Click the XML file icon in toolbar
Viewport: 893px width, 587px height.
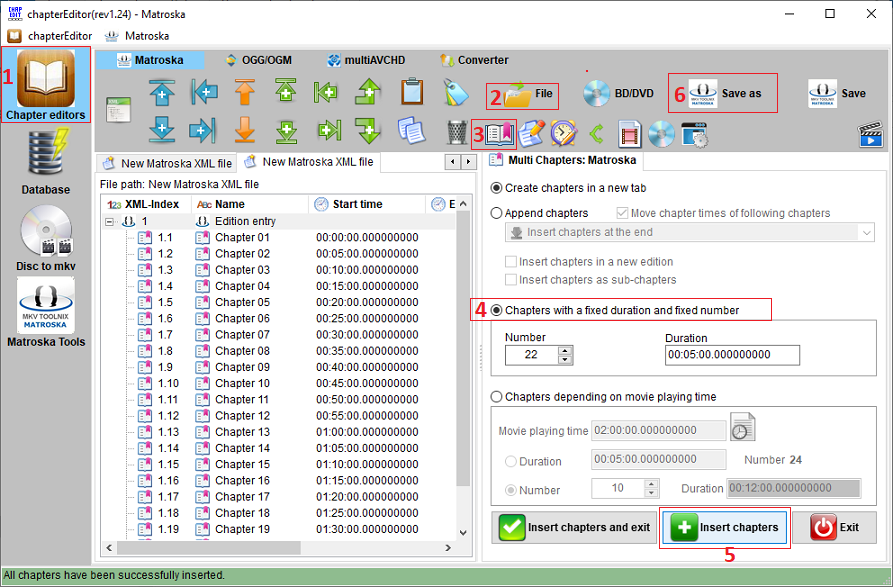pos(118,109)
